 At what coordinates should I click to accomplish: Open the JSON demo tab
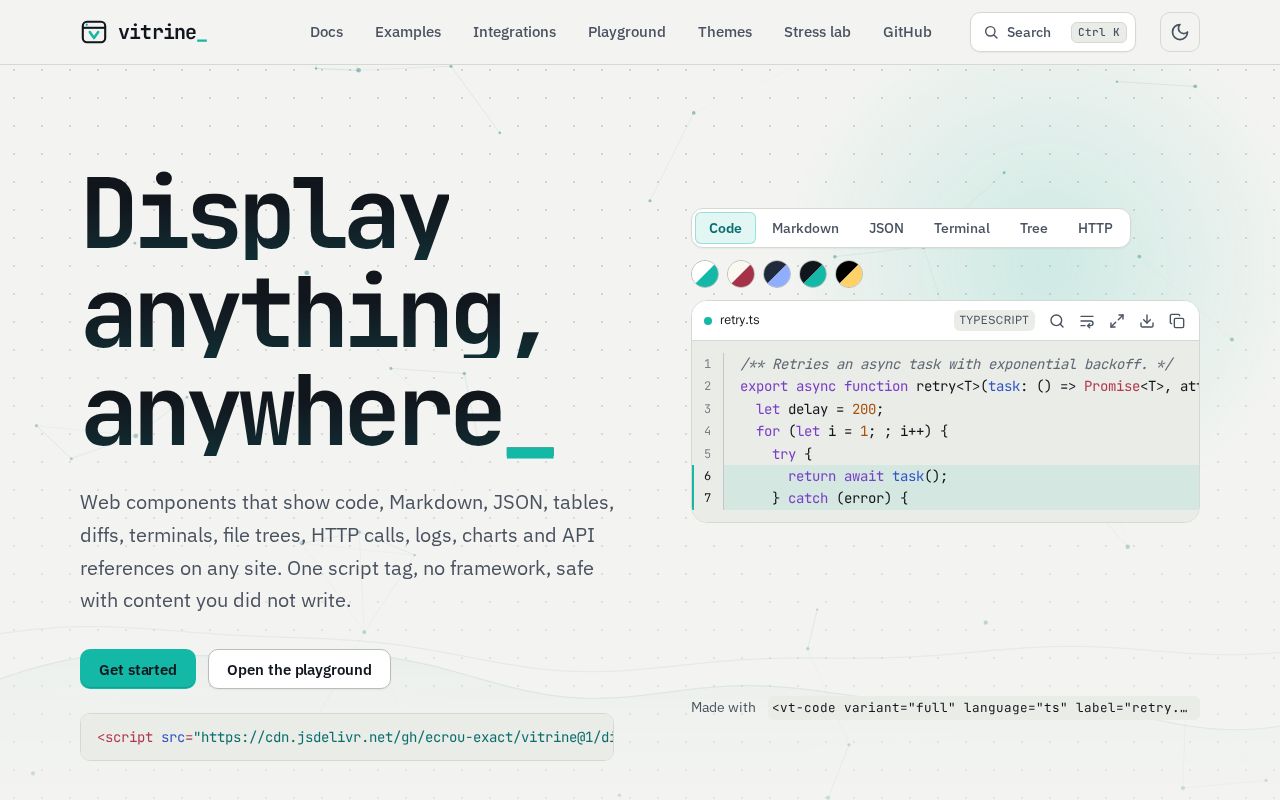pos(886,228)
